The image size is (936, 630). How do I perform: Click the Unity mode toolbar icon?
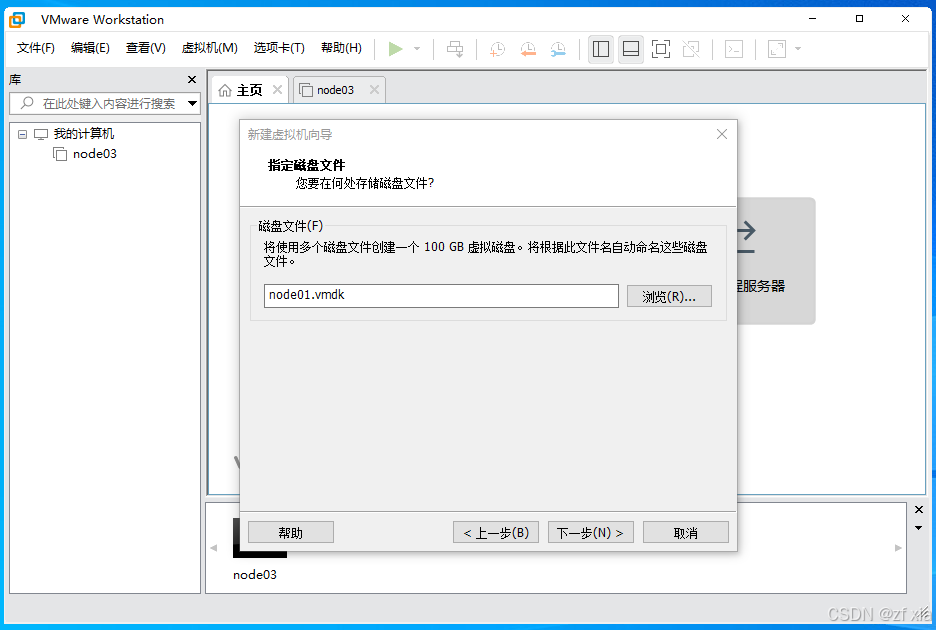691,48
